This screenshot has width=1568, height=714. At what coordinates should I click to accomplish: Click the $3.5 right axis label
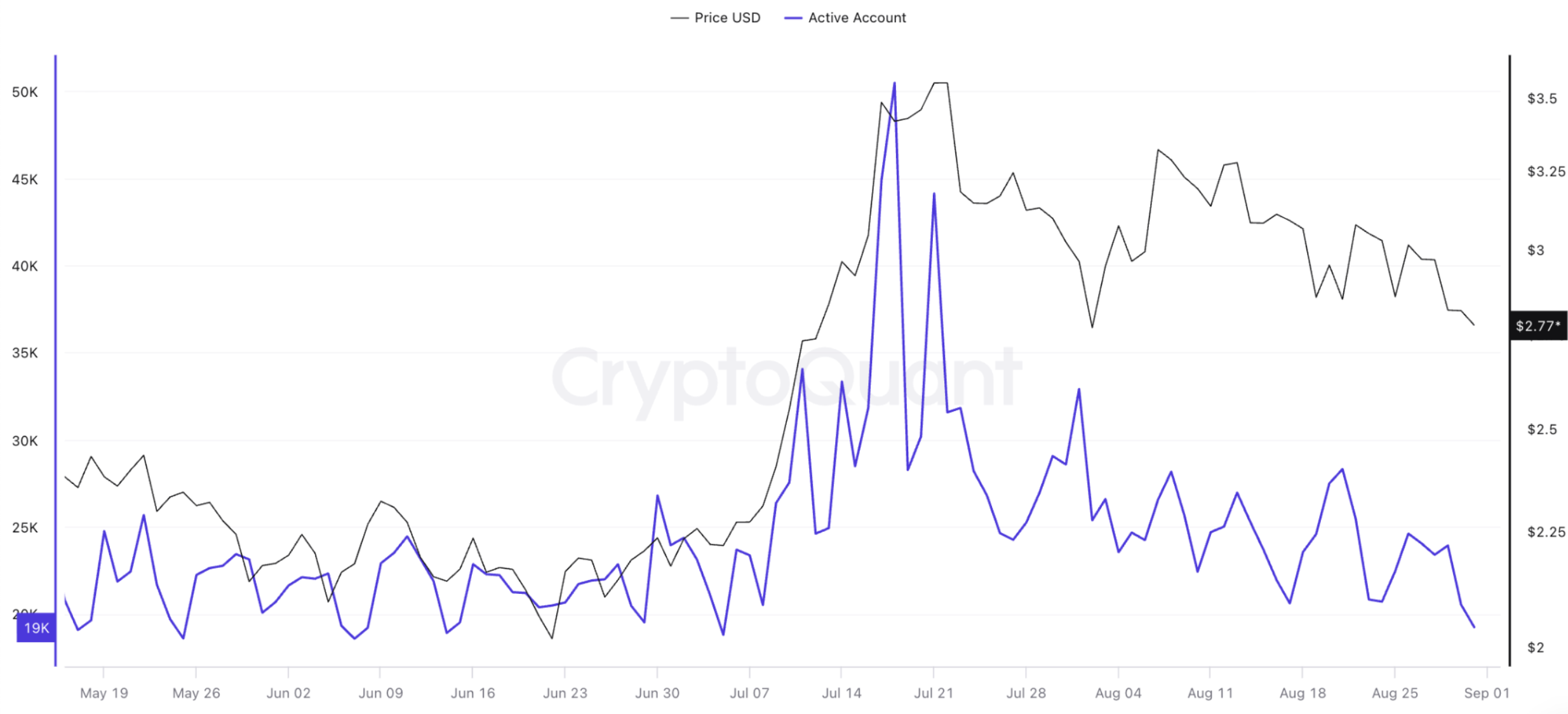coord(1541,98)
